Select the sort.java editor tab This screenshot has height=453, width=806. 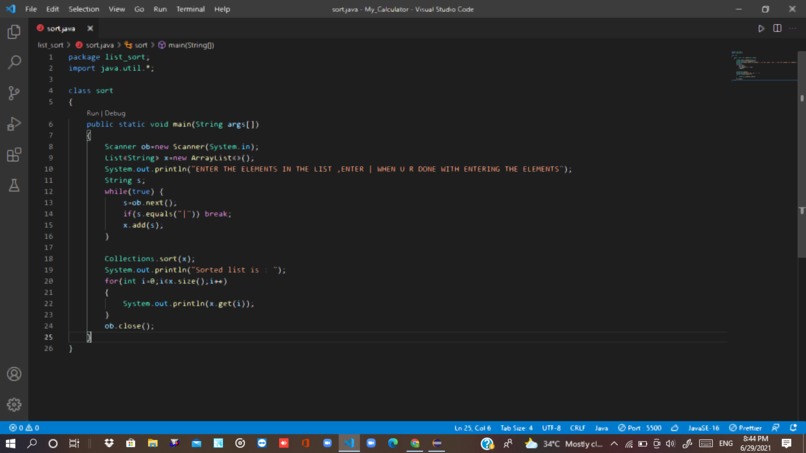[x=61, y=28]
